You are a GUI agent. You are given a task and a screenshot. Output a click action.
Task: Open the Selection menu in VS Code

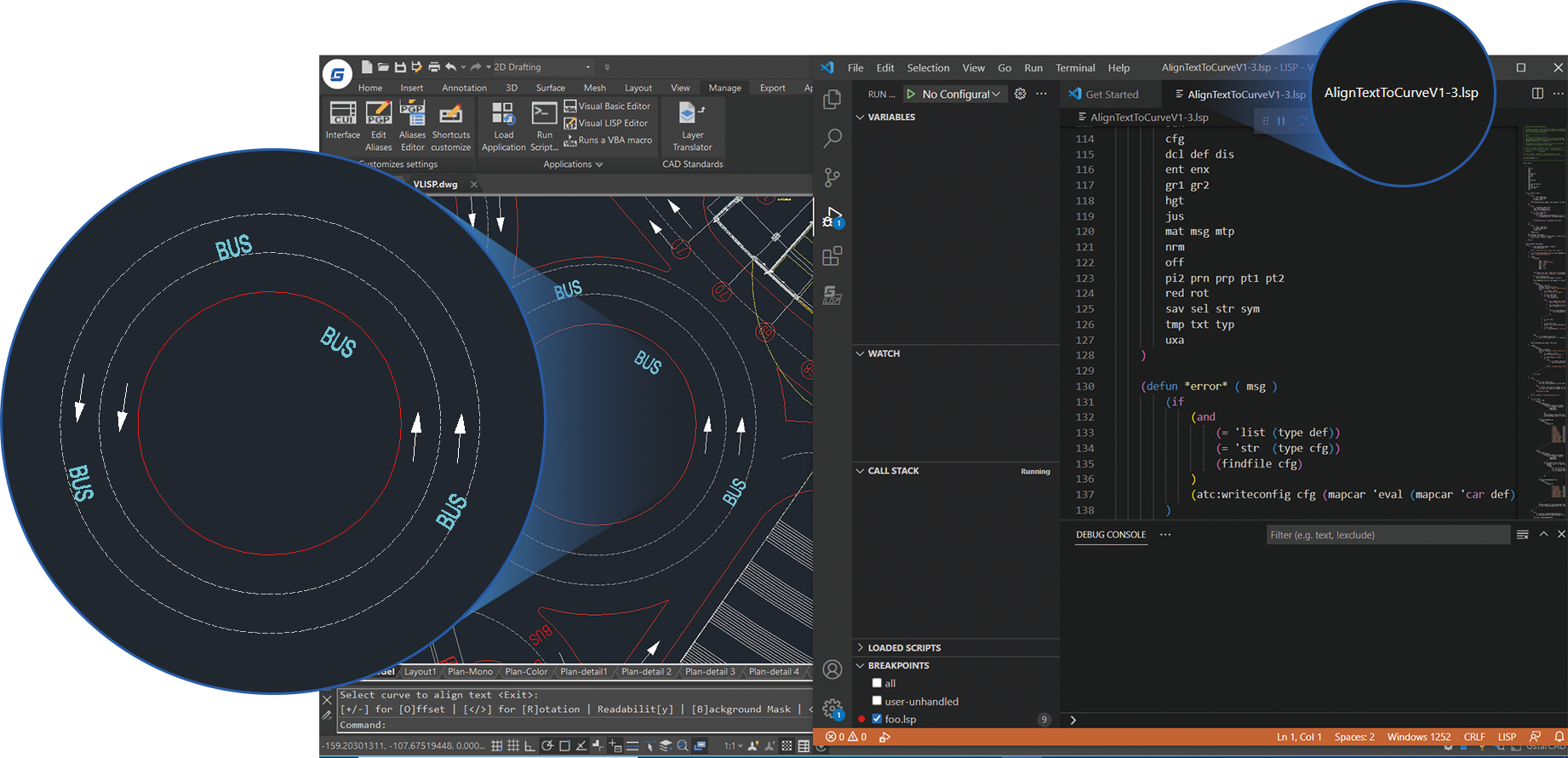tap(928, 68)
